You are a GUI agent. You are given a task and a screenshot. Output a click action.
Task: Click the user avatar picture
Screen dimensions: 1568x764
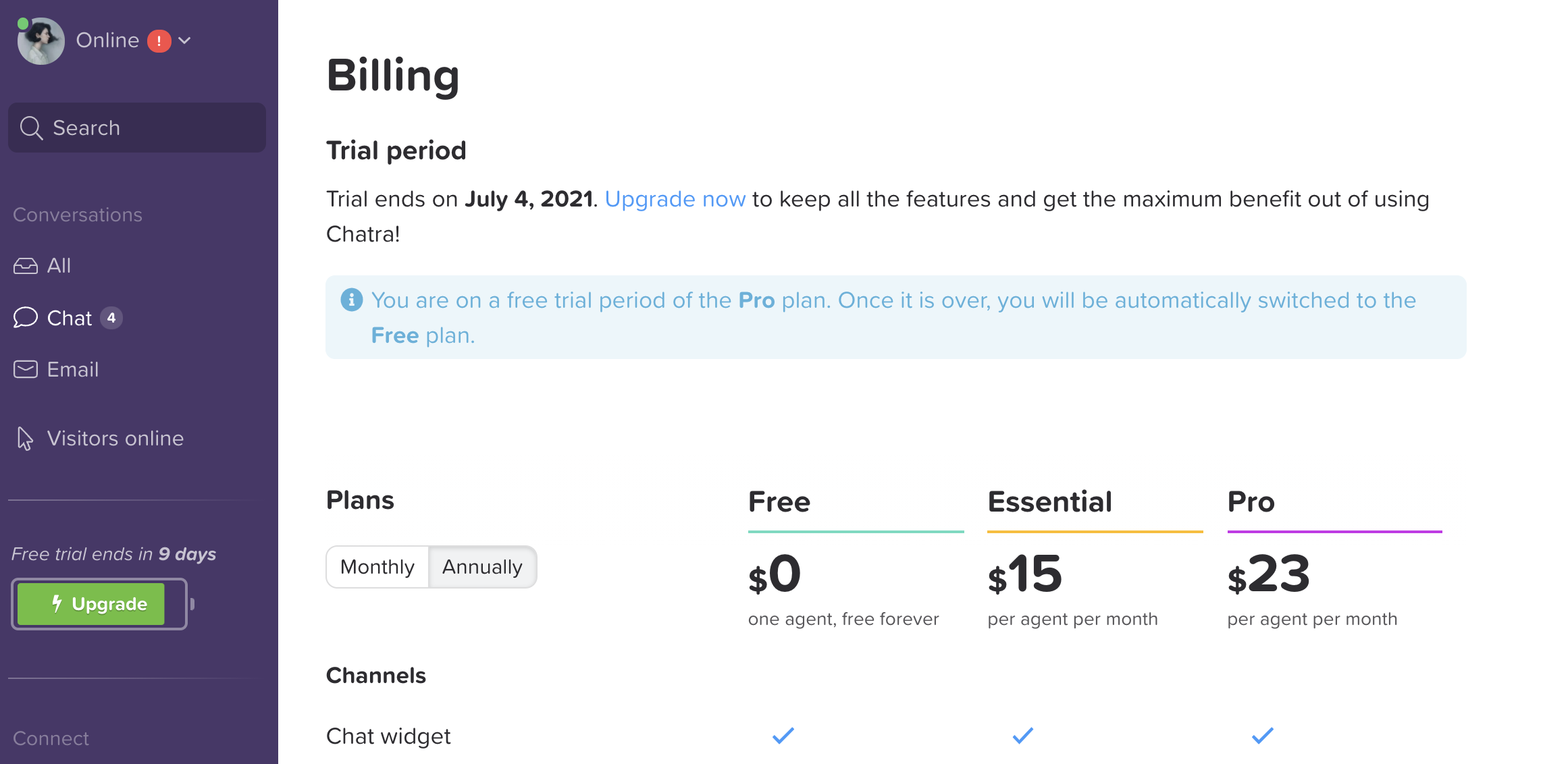coord(41,41)
